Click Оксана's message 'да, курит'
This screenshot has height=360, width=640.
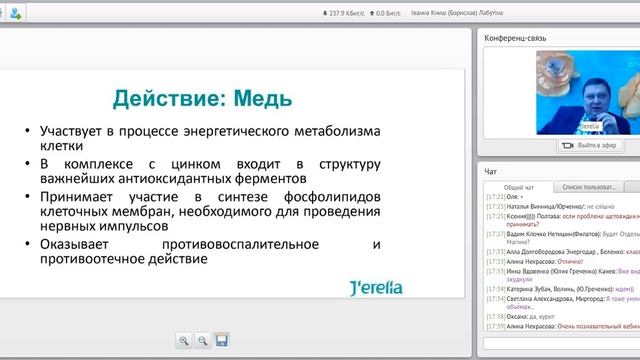tap(520, 316)
